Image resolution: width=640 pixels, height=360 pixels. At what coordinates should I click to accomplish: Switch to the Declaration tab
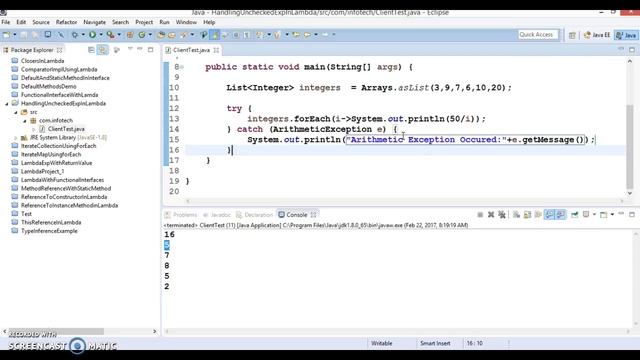[x=254, y=215]
